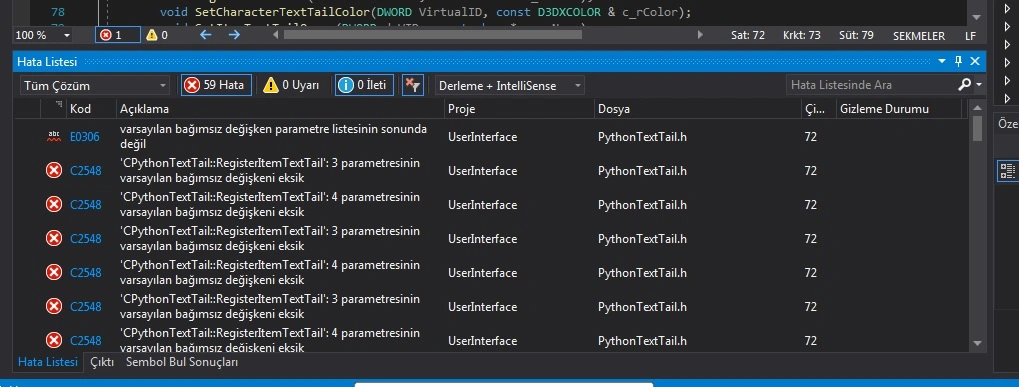This screenshot has width=1019, height=387.
Task: Click the search magnifier in Hata Listesi
Action: click(964, 84)
